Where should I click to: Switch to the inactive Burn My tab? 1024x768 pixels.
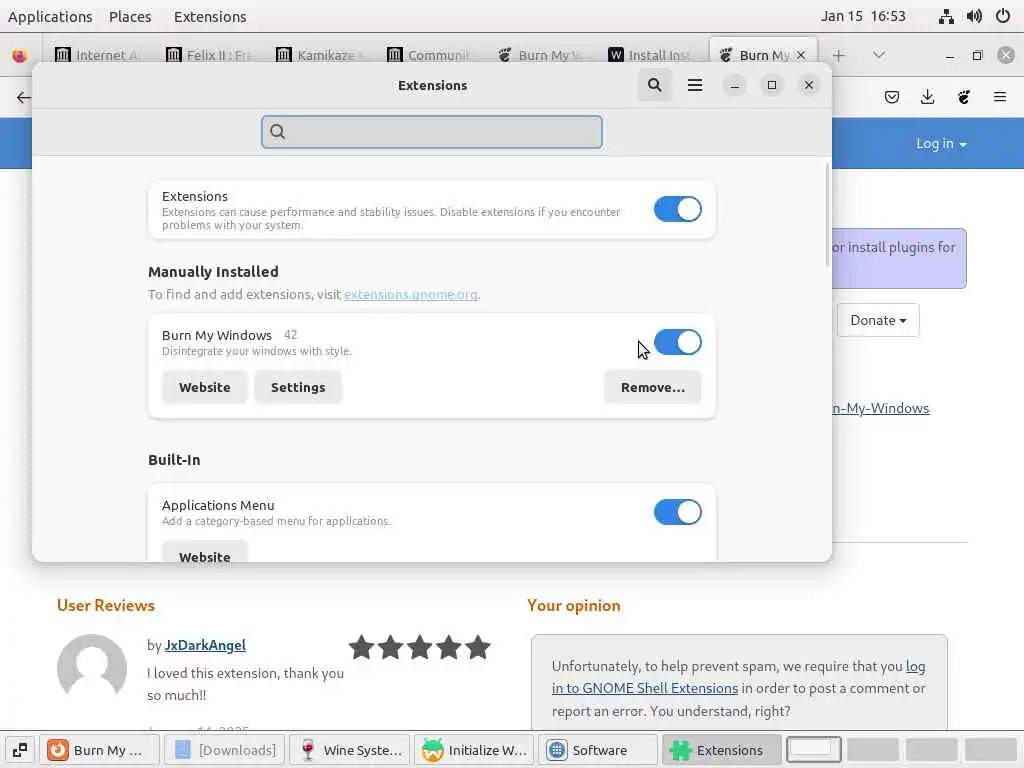[x=540, y=56]
